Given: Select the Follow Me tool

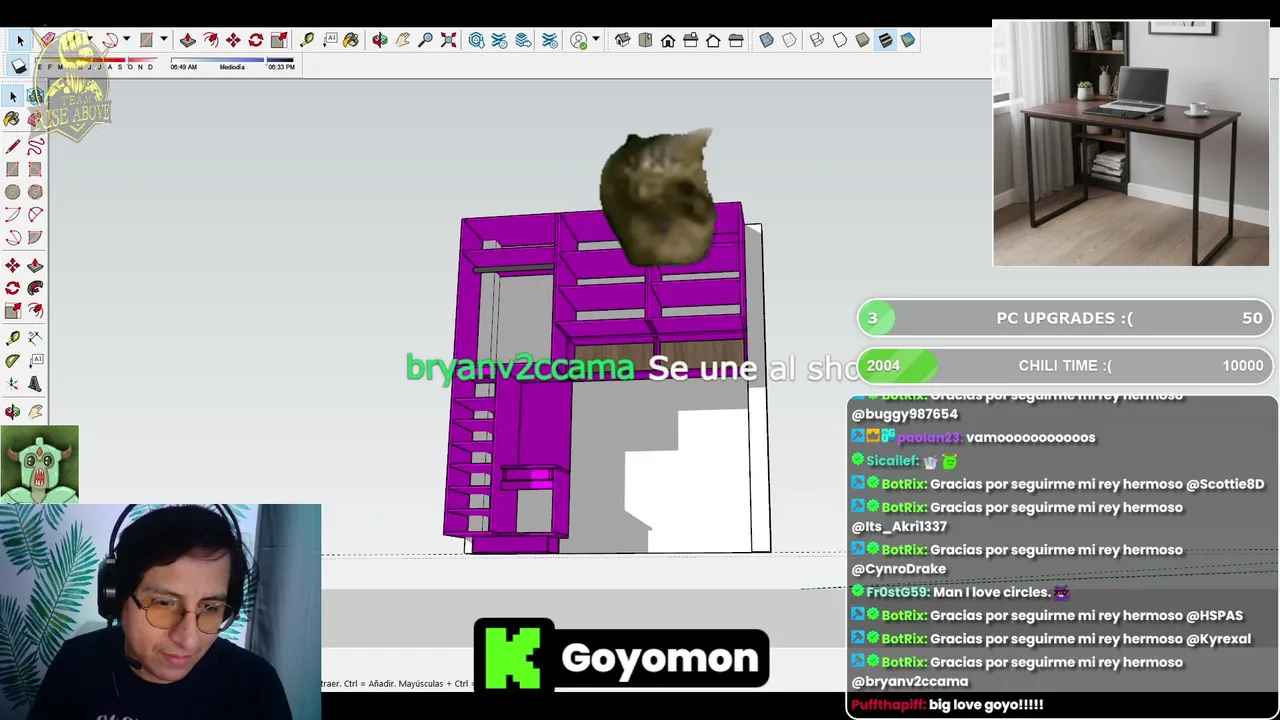Looking at the screenshot, I should click(x=35, y=288).
